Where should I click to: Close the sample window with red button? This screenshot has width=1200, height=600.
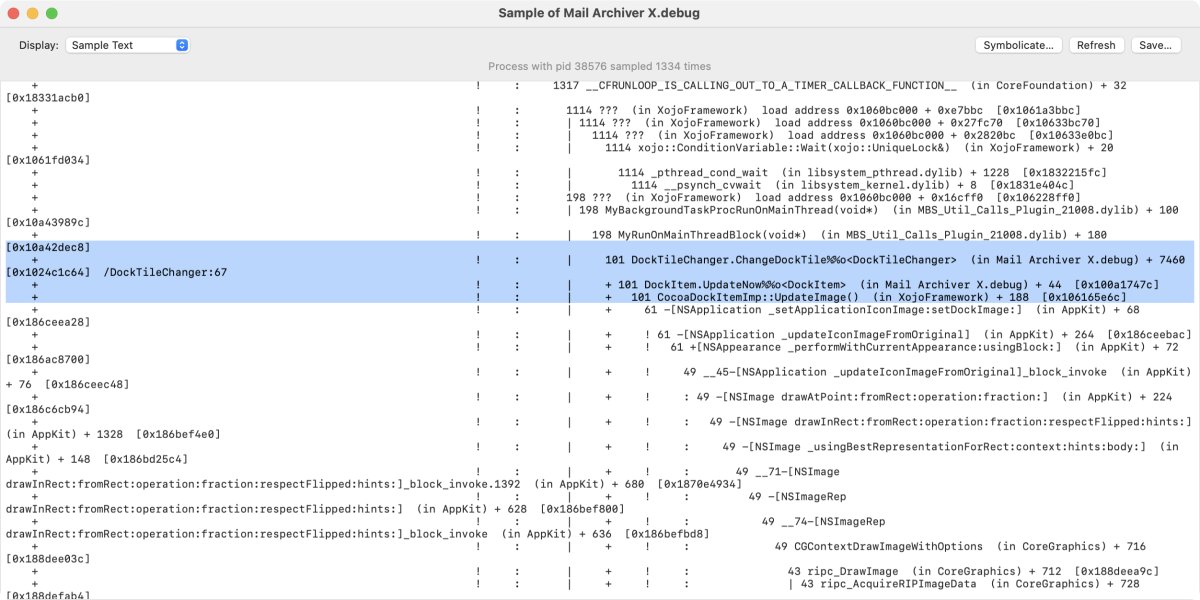pyautogui.click(x=13, y=13)
